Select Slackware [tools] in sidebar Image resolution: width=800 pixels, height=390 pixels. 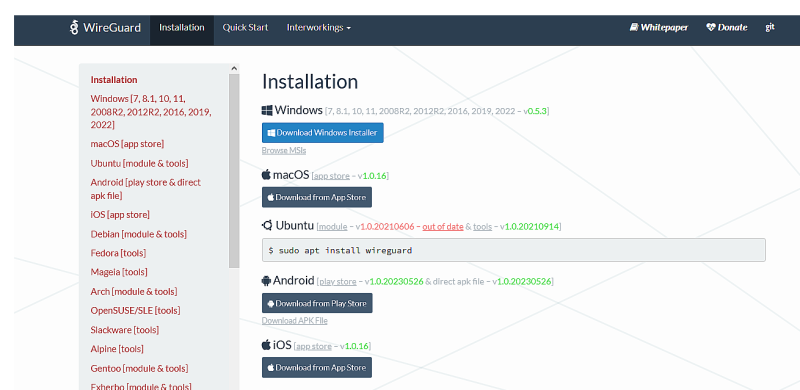tap(125, 330)
